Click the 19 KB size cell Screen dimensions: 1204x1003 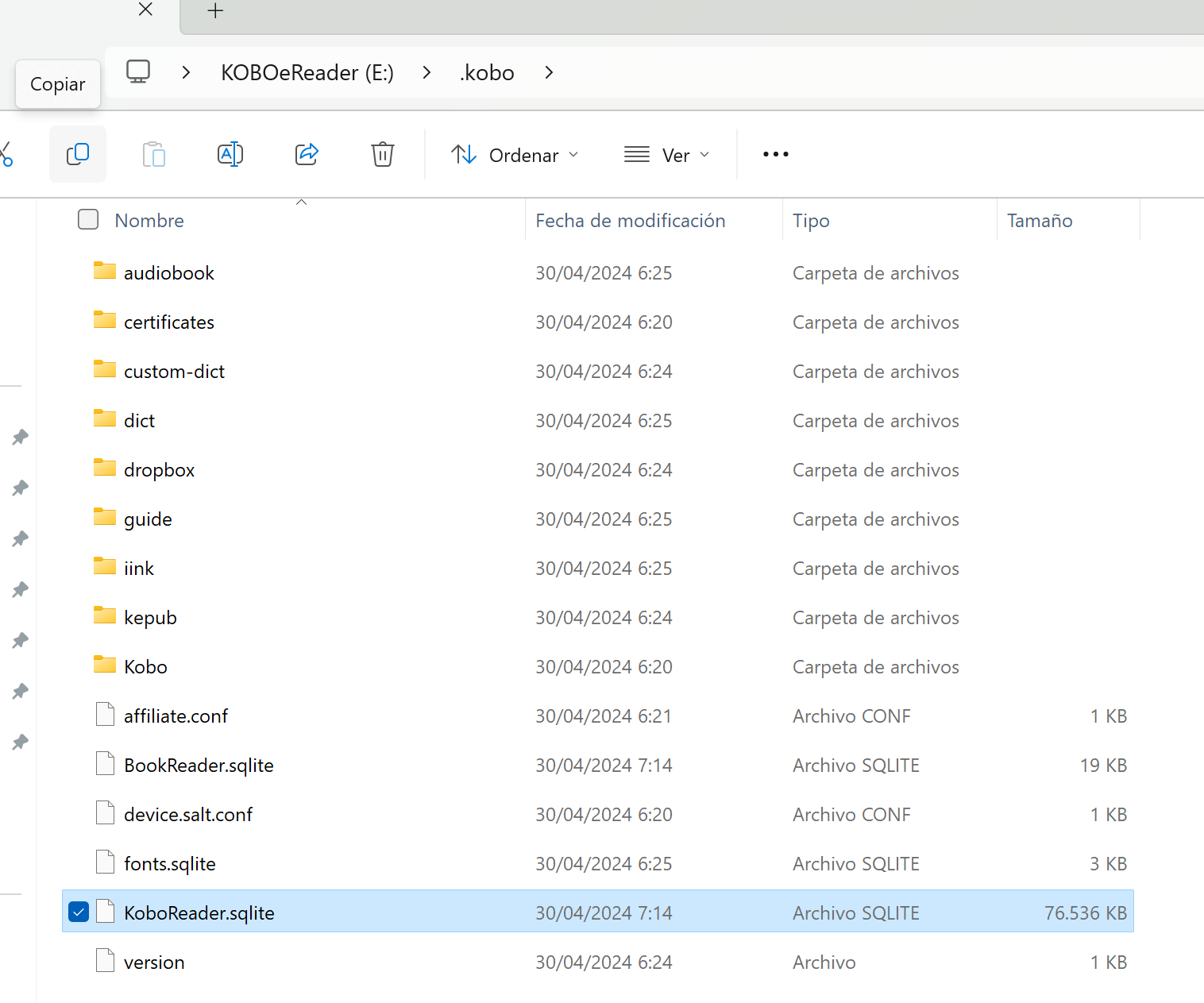point(1103,765)
